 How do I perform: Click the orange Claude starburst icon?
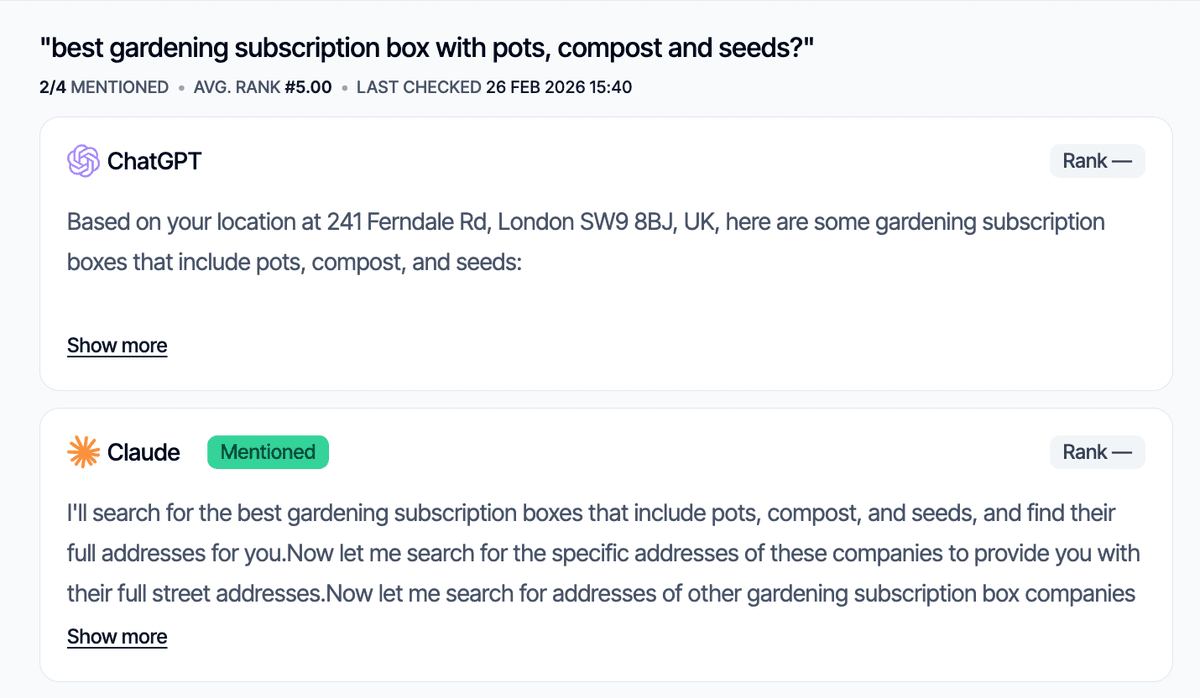point(83,452)
